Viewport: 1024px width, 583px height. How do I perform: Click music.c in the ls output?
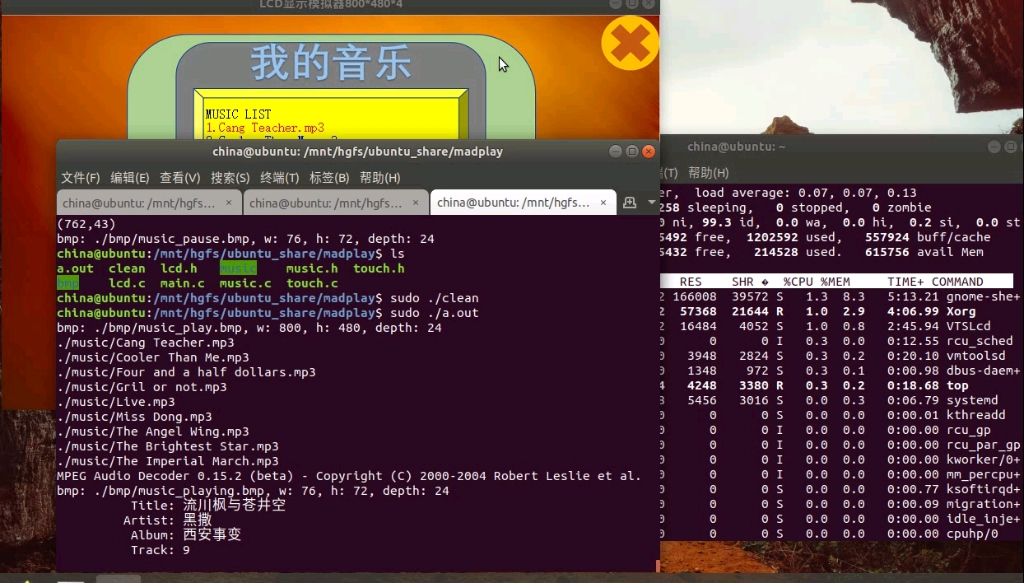(x=245, y=283)
